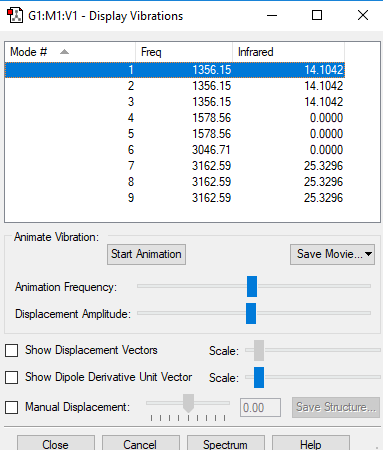Click the Freq column header

(184, 52)
